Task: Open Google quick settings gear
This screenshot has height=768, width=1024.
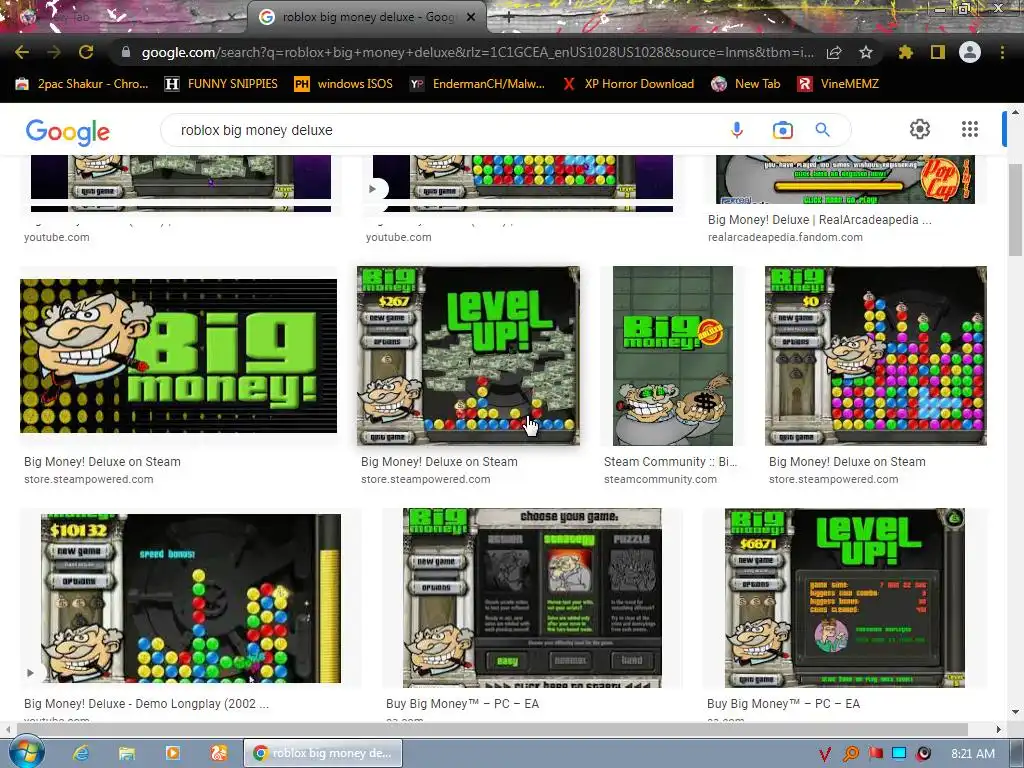Action: tap(920, 129)
